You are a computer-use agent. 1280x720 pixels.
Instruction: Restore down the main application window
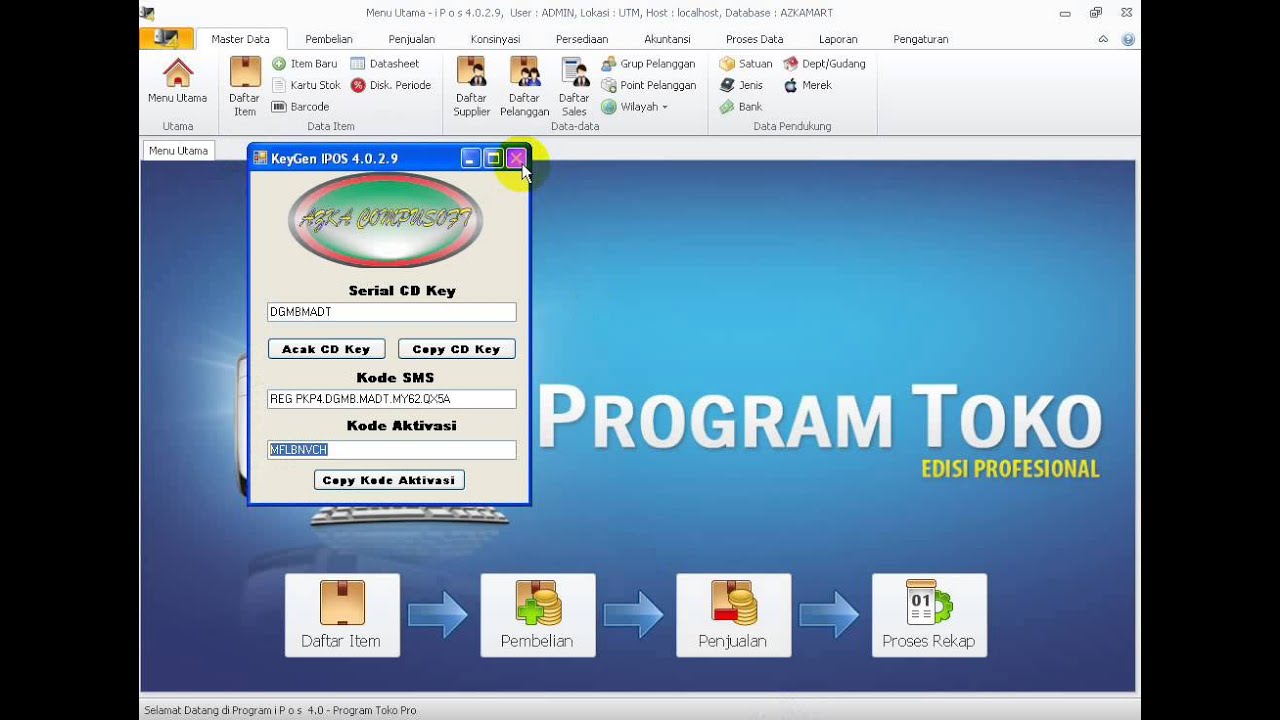1096,13
